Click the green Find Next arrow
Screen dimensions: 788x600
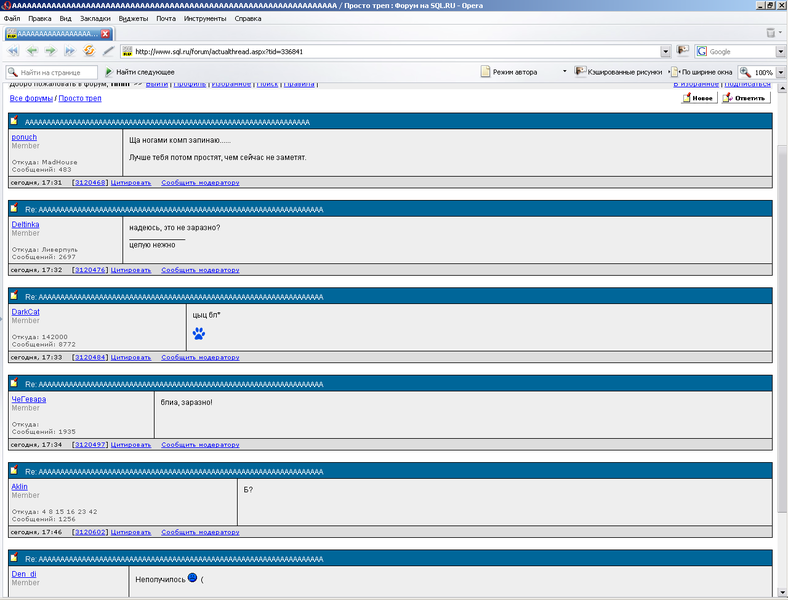point(109,72)
